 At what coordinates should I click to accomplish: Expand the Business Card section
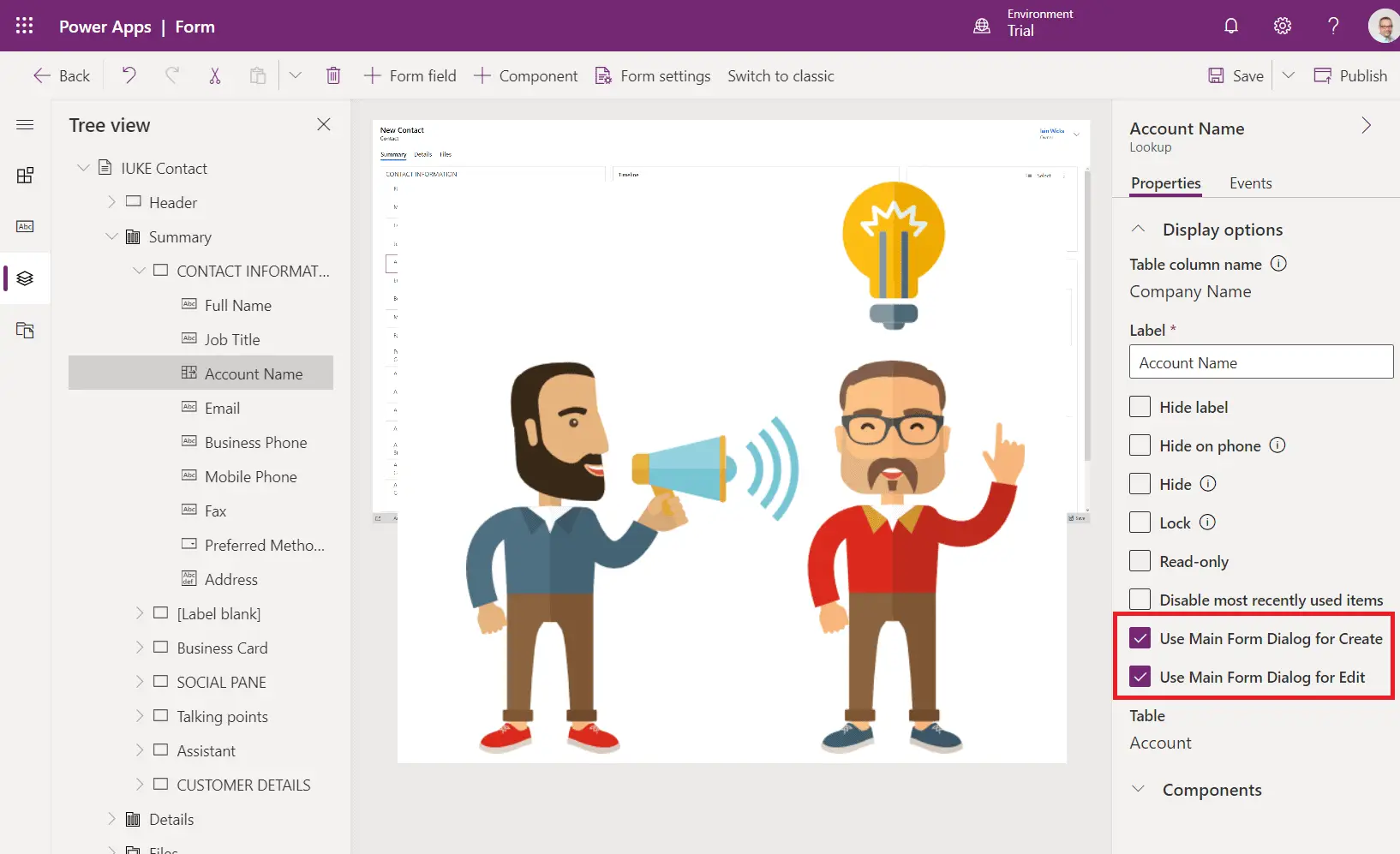(x=140, y=648)
